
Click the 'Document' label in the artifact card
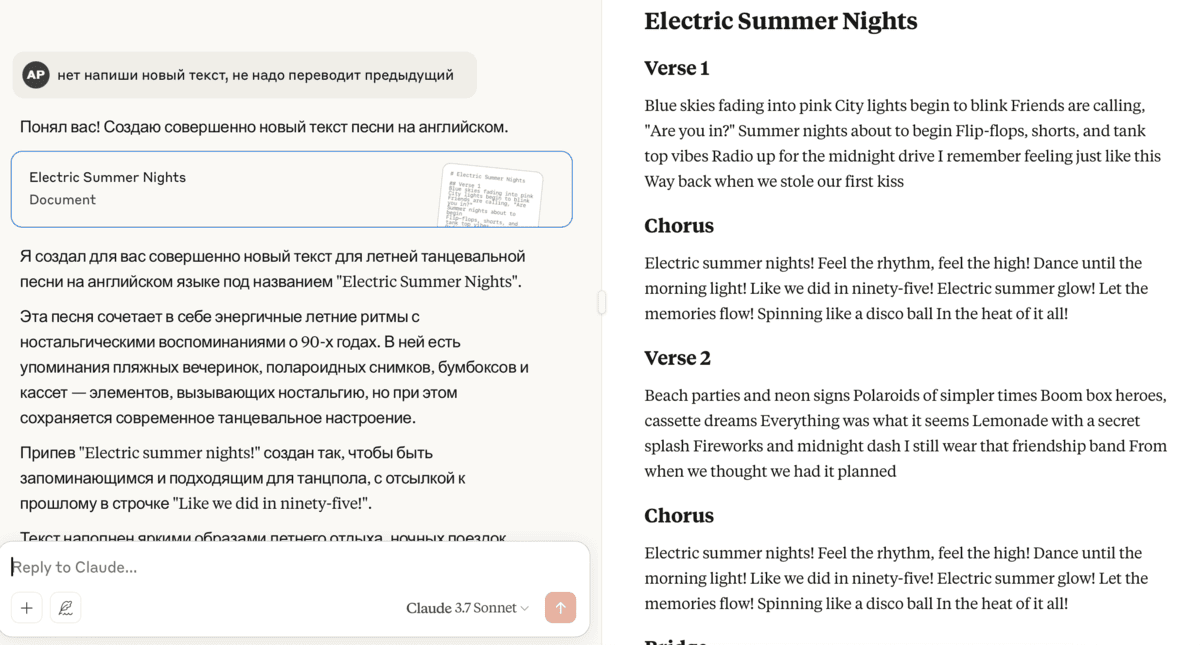coord(62,200)
